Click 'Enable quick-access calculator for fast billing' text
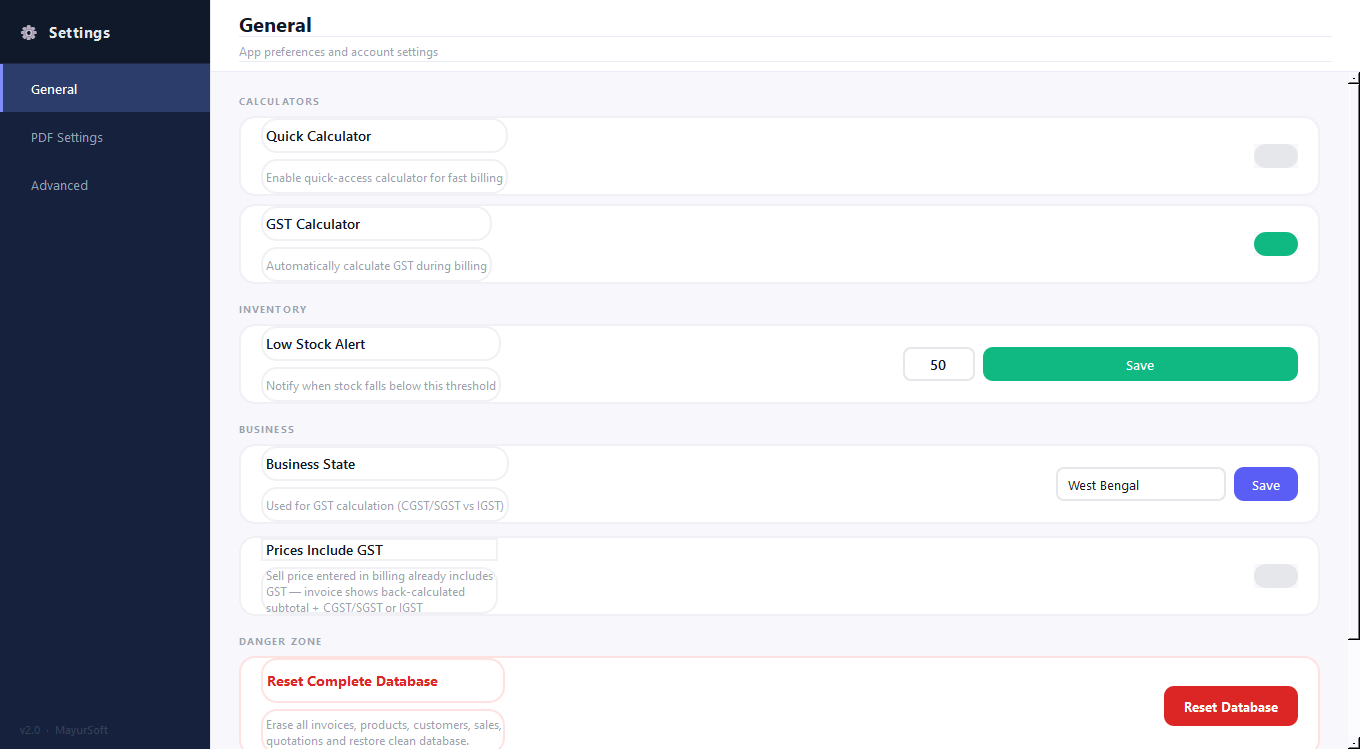1360x749 pixels. point(384,178)
